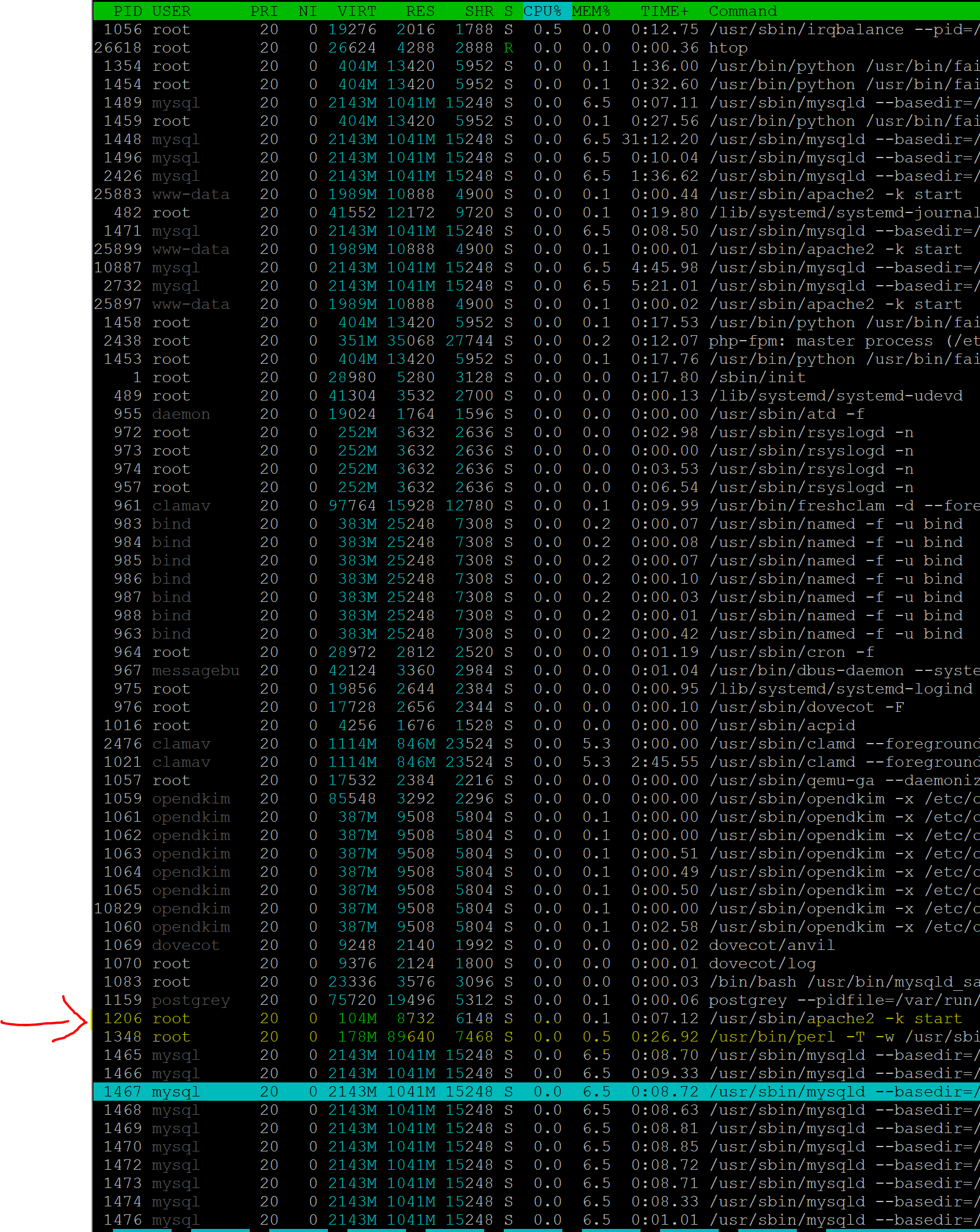Select the htop process row

(x=728, y=48)
